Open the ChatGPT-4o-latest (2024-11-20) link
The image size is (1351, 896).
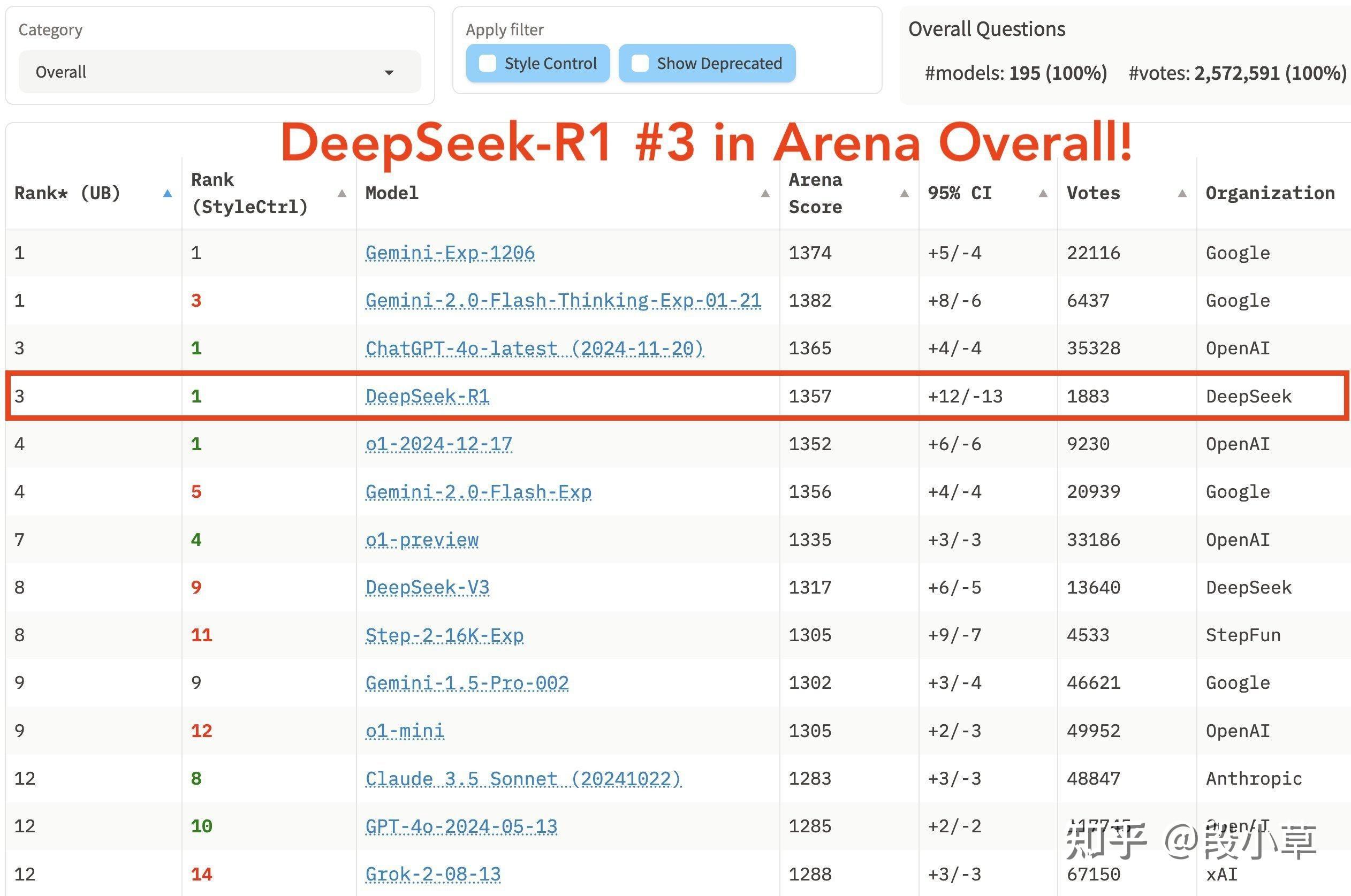point(535,348)
